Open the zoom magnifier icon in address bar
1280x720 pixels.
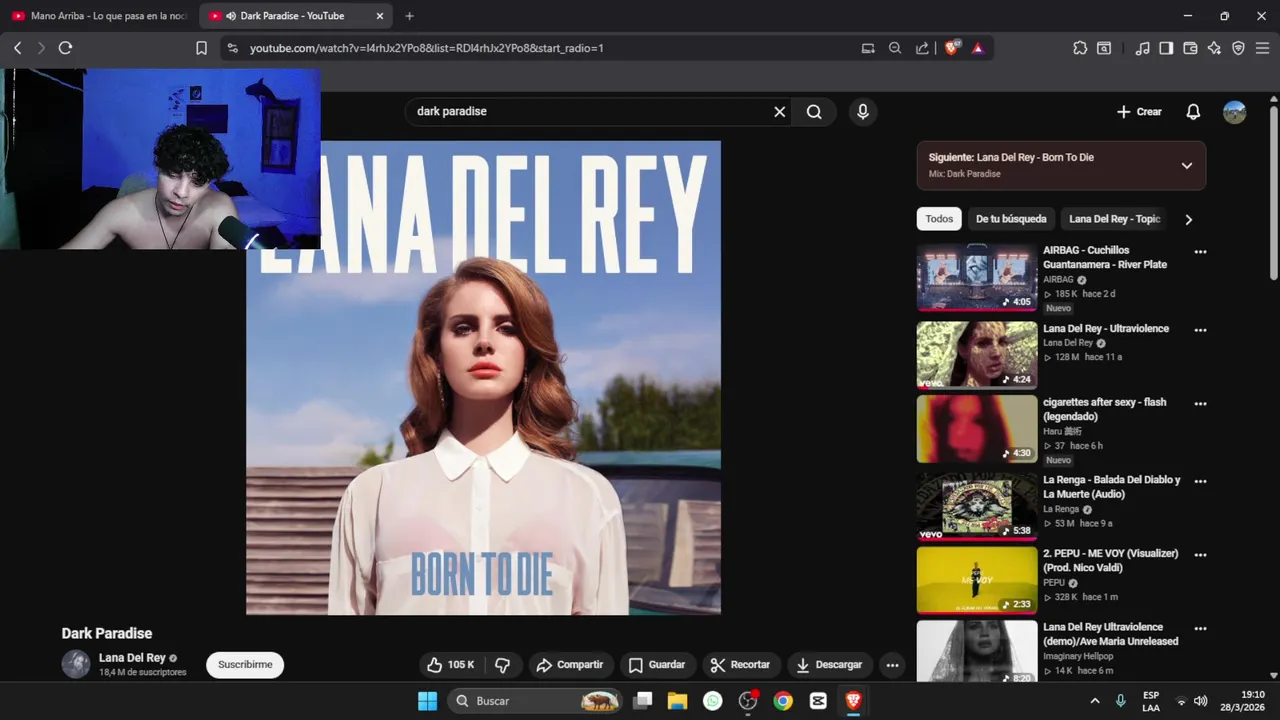point(895,48)
